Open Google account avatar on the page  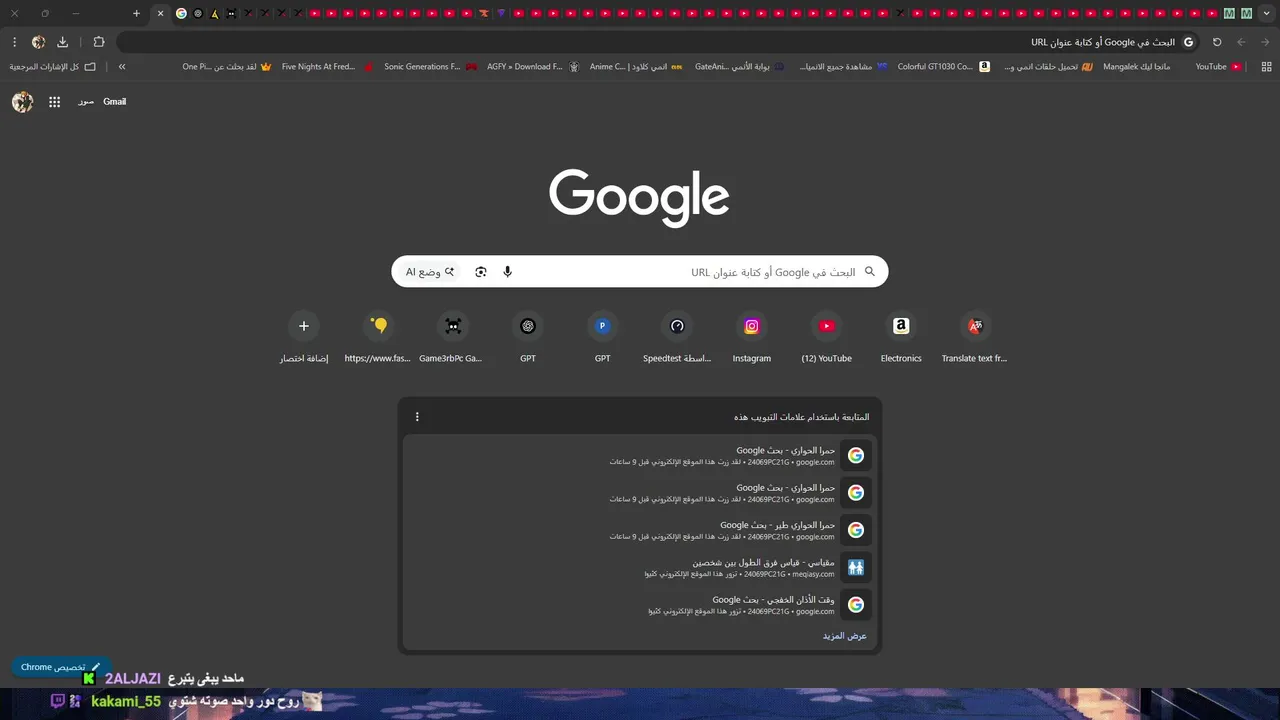[x=23, y=102]
